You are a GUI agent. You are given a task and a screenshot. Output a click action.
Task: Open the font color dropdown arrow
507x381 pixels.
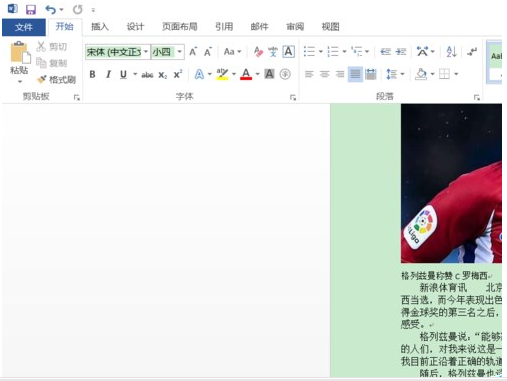[x=257, y=74]
